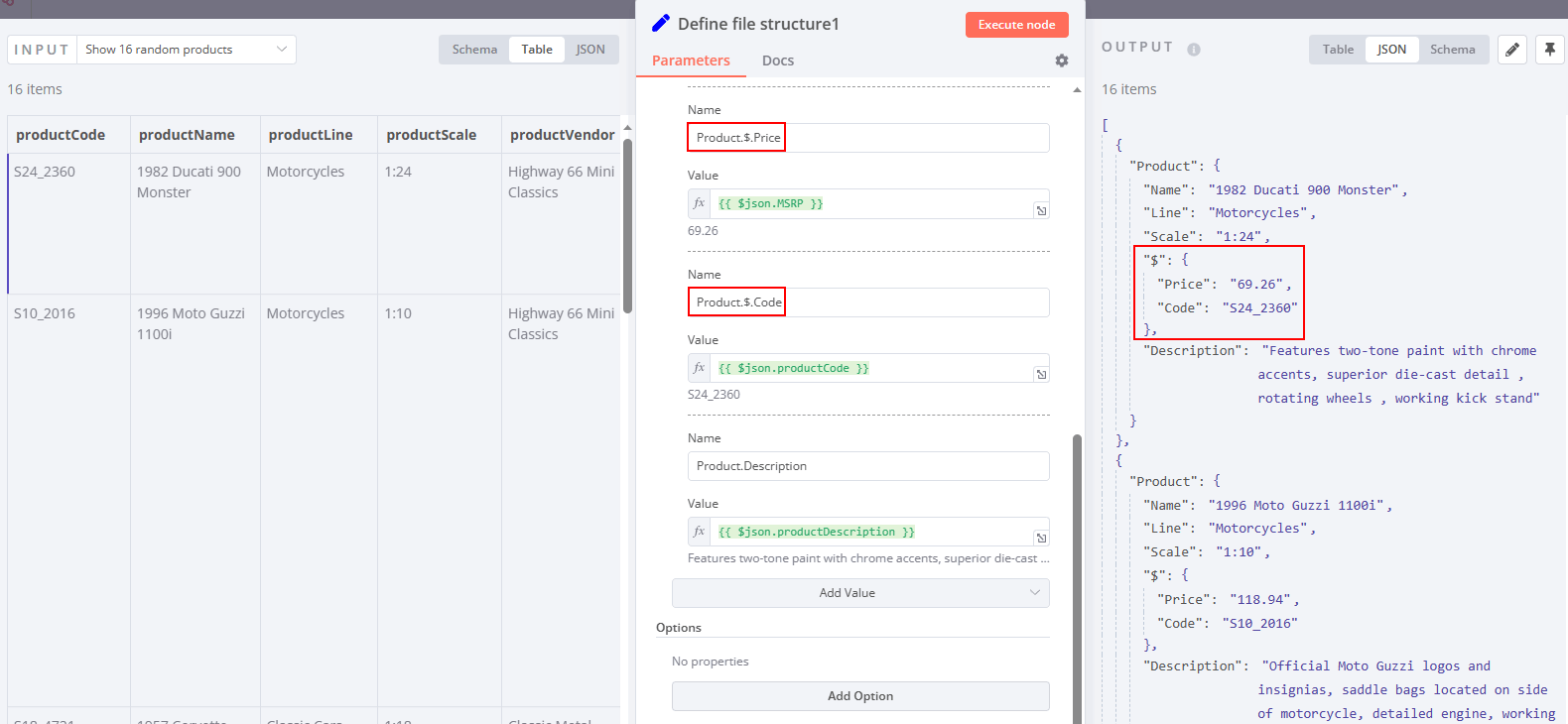Click fx icon on MSRP field
The height and width of the screenshot is (724, 1568).
pyautogui.click(x=699, y=203)
